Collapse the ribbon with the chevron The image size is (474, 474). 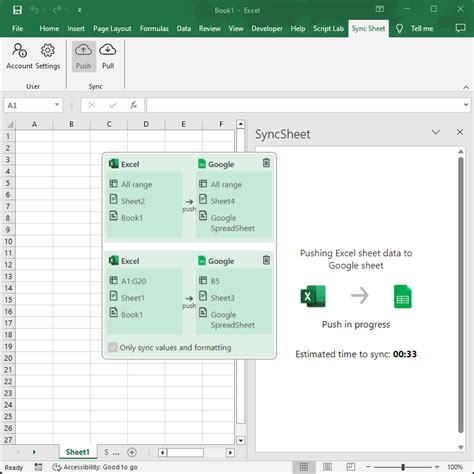pyautogui.click(x=466, y=87)
